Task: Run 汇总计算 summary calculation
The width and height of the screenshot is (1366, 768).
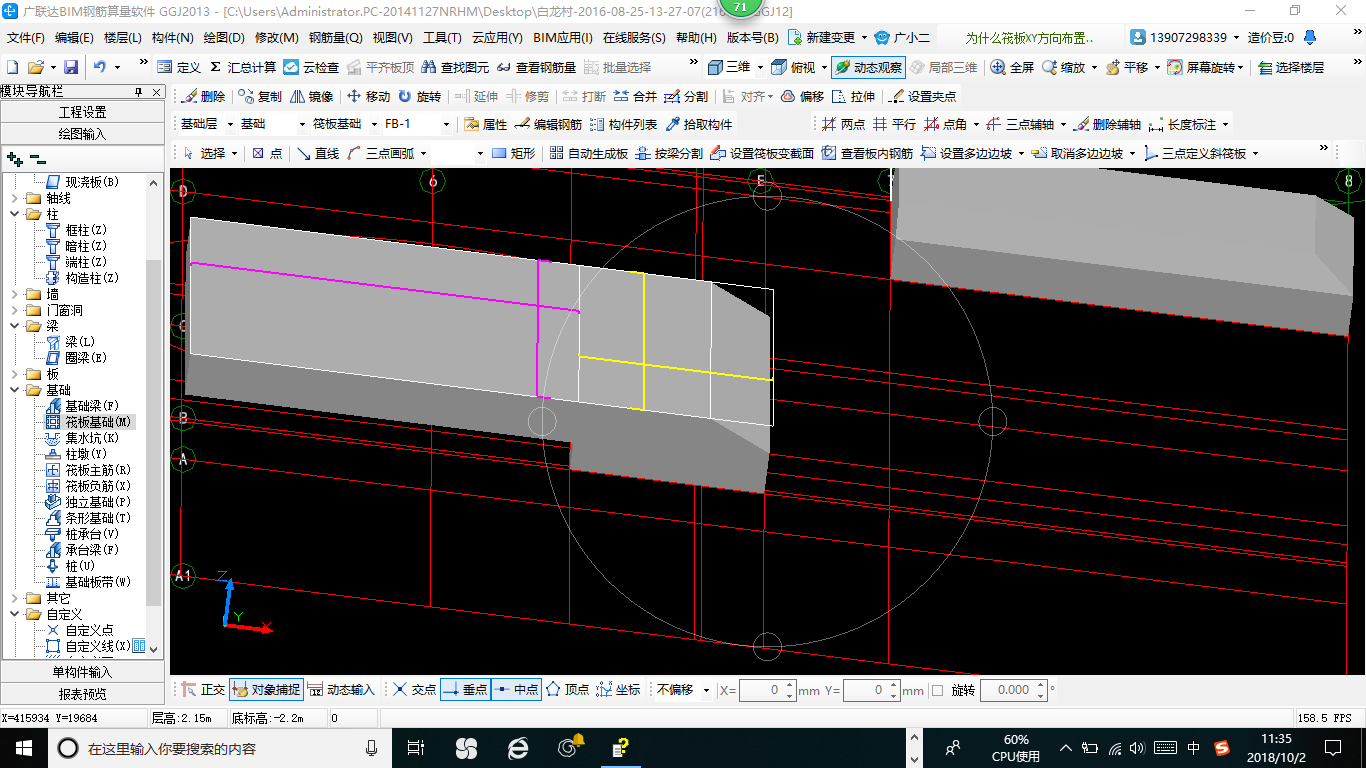Action: [243, 67]
